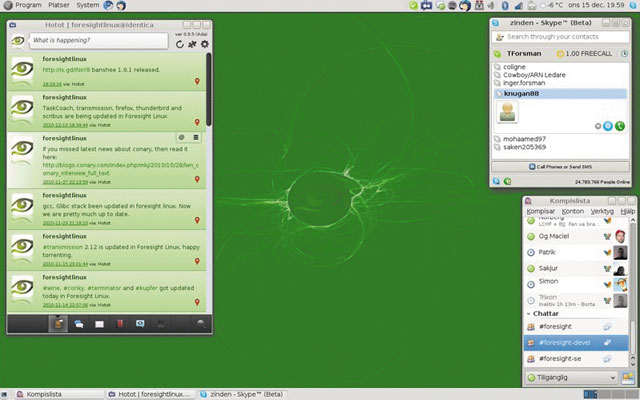The image size is (640, 400).
Task: Open the Tillgänglig status dropdown
Action: pyautogui.click(x=571, y=378)
